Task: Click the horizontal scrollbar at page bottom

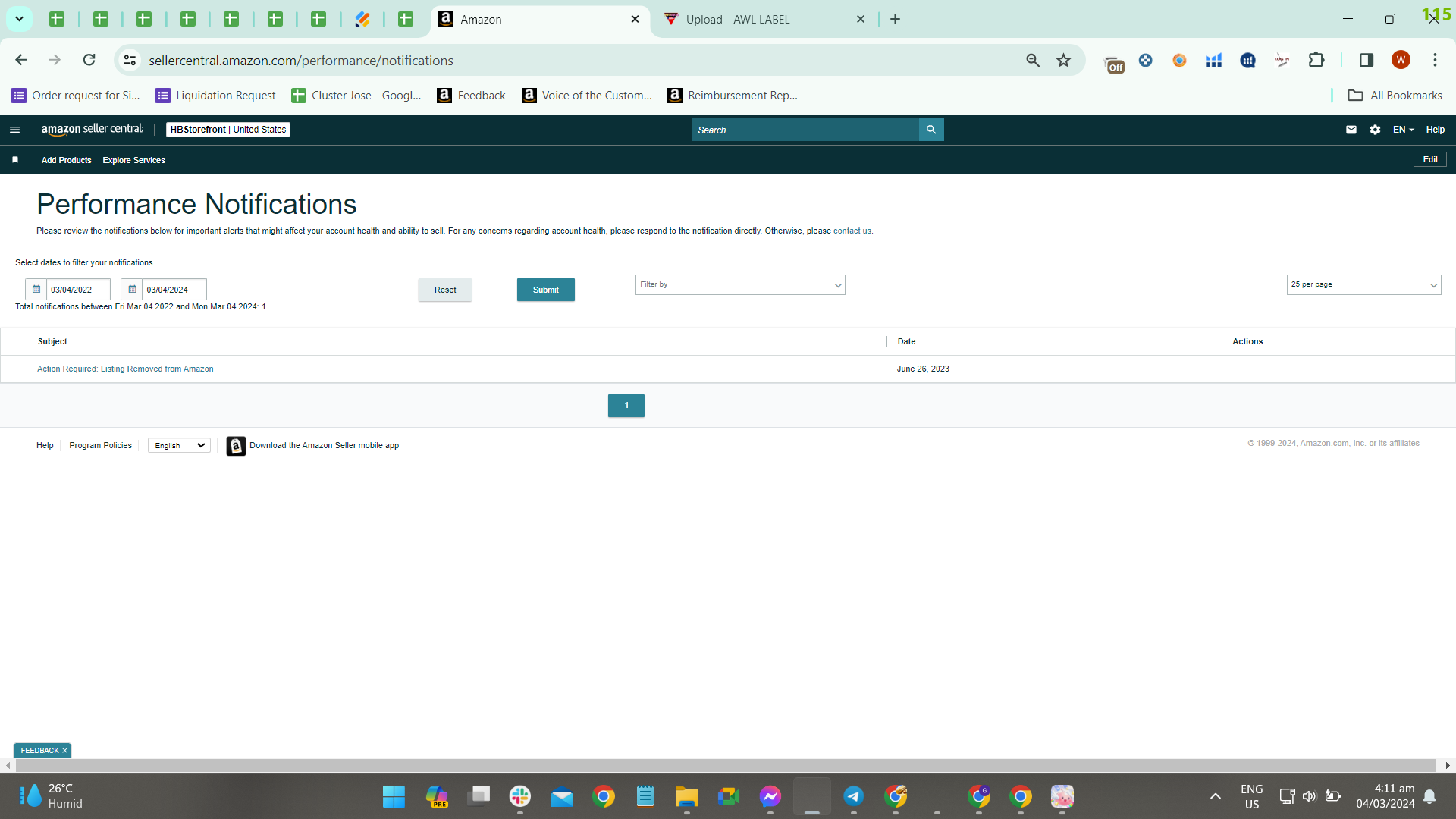Action: coord(726,766)
